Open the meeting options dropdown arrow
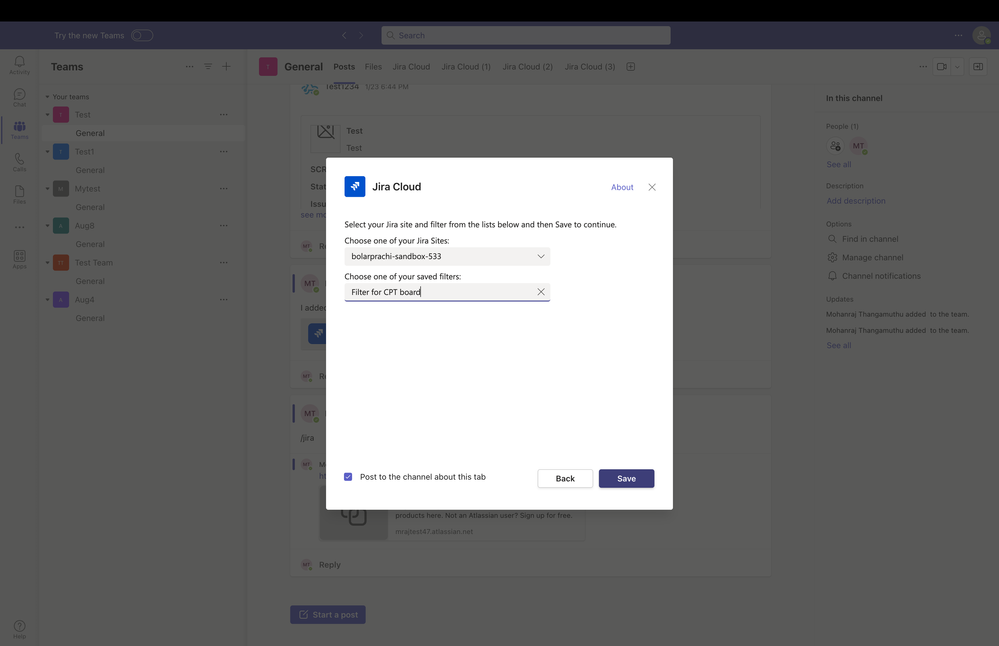Image resolution: width=999 pixels, height=646 pixels. pyautogui.click(x=957, y=66)
